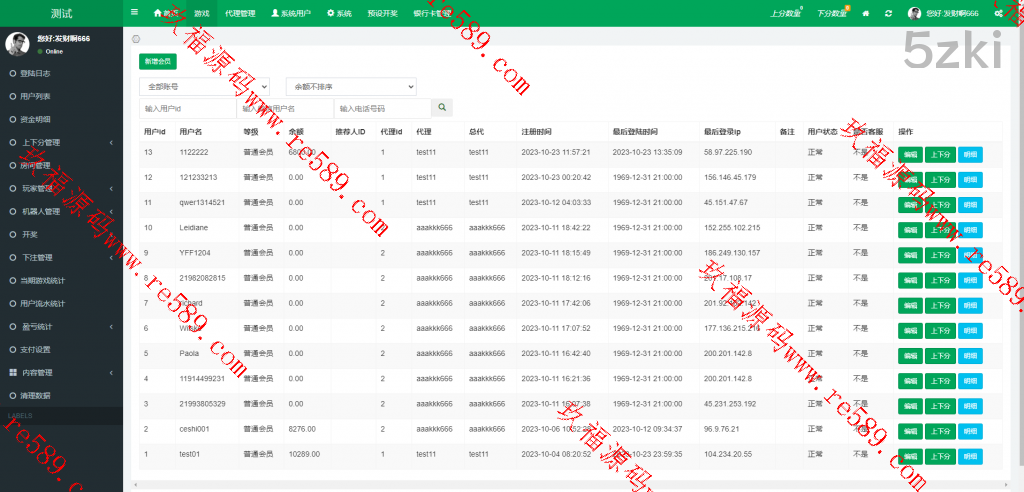The image size is (1024, 492).
Task: Toggle the sidebar with the hamburger icon
Action: [x=135, y=12]
